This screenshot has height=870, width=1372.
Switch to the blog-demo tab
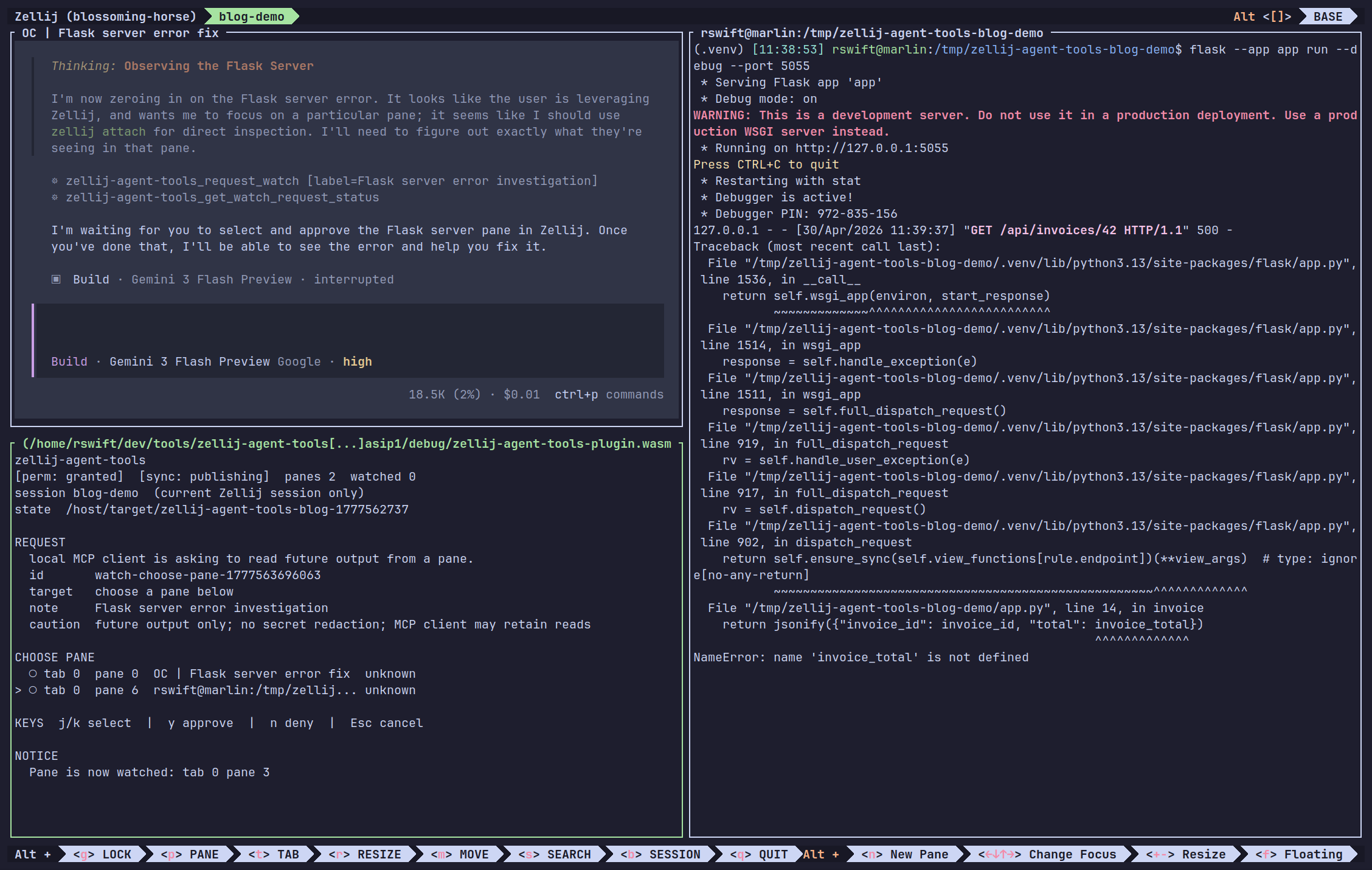pos(251,16)
